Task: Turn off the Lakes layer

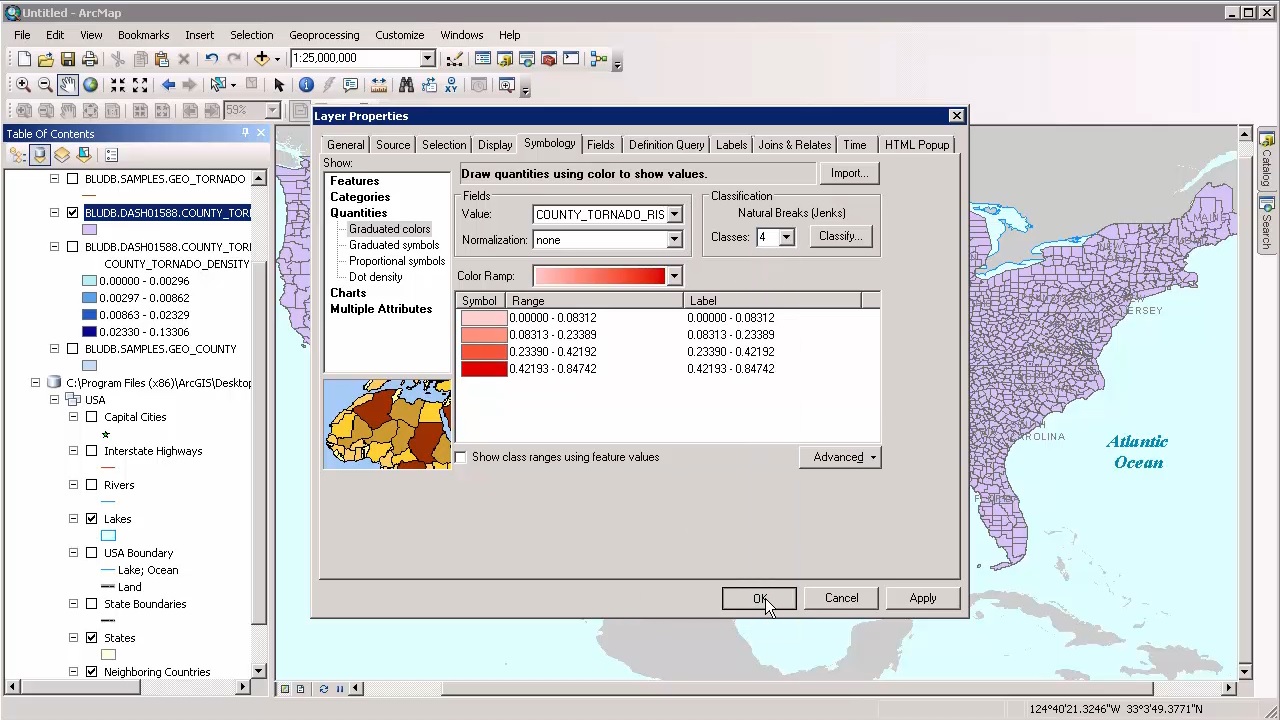Action: pyautogui.click(x=92, y=519)
